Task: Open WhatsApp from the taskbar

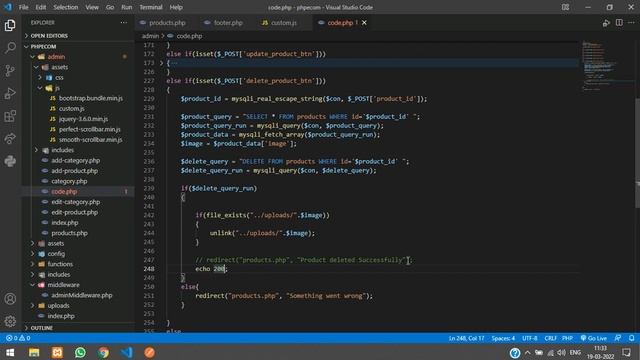Action: pyautogui.click(x=80, y=352)
